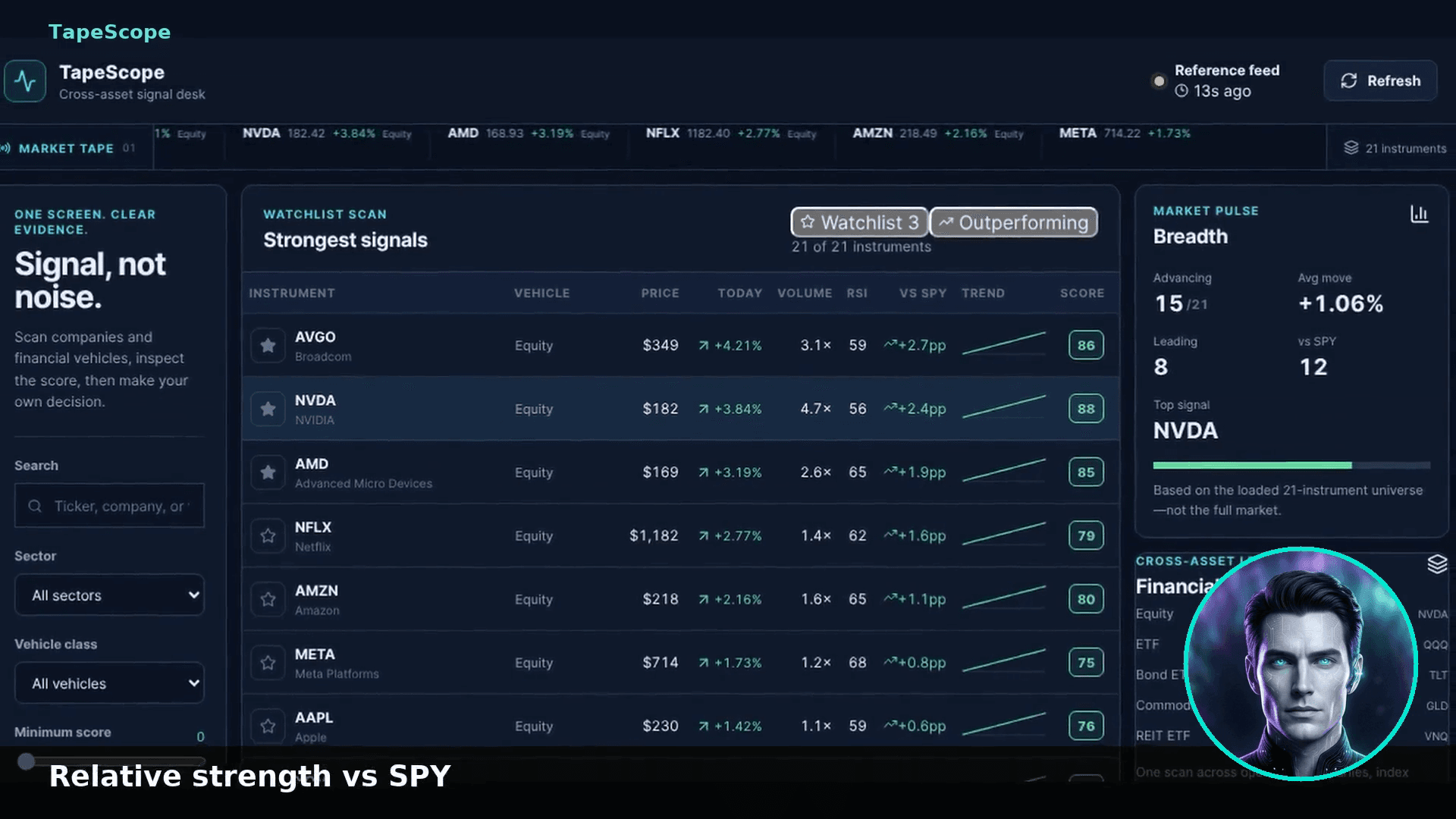
Task: Click the Breadth bar chart icon
Action: [x=1419, y=215]
